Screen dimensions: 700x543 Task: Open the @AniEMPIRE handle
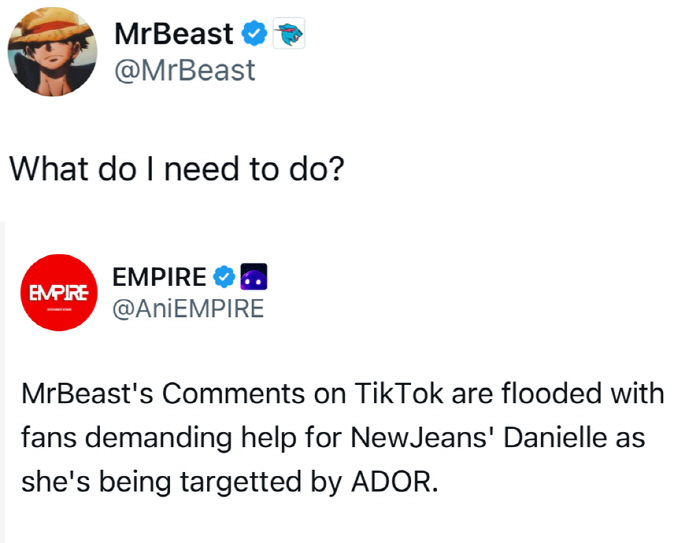pos(189,310)
